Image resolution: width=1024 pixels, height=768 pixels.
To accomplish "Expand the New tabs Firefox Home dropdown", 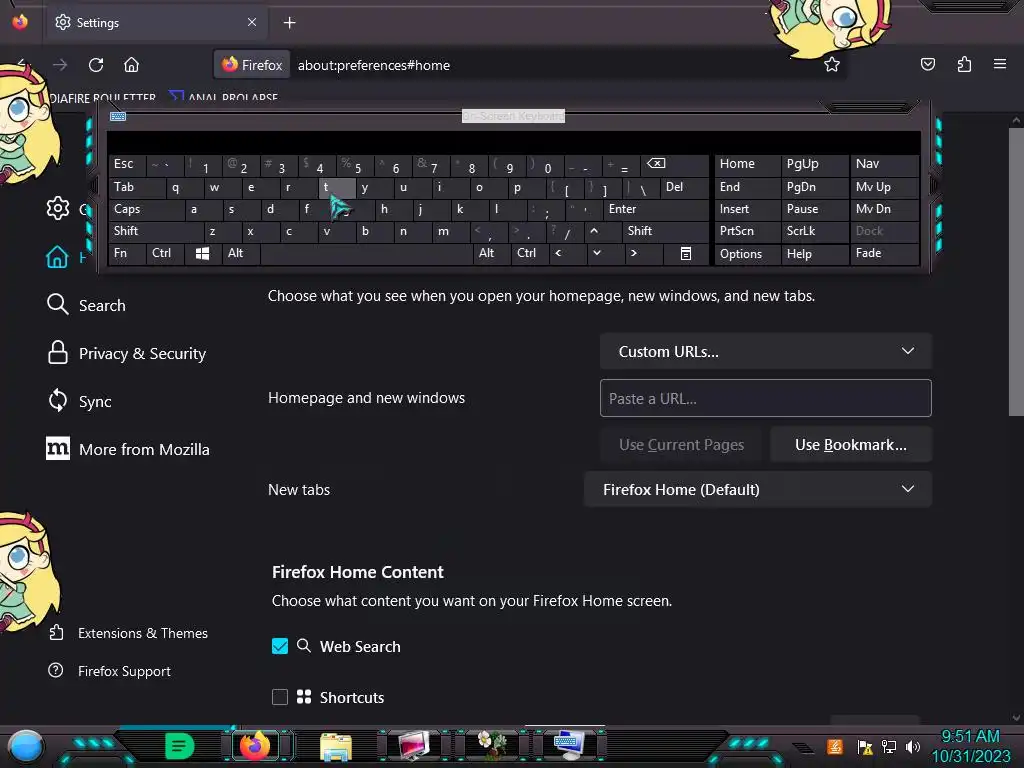I will 758,489.
